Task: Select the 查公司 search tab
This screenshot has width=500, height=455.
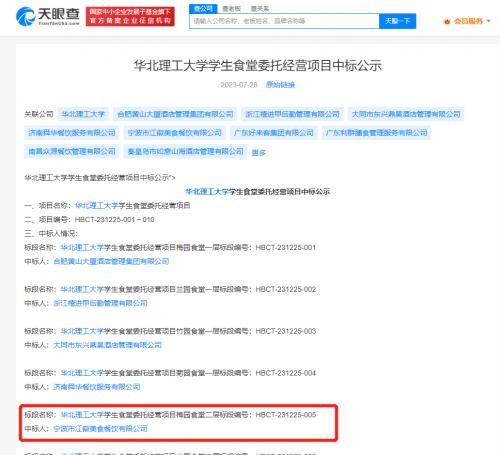Action: tap(203, 9)
